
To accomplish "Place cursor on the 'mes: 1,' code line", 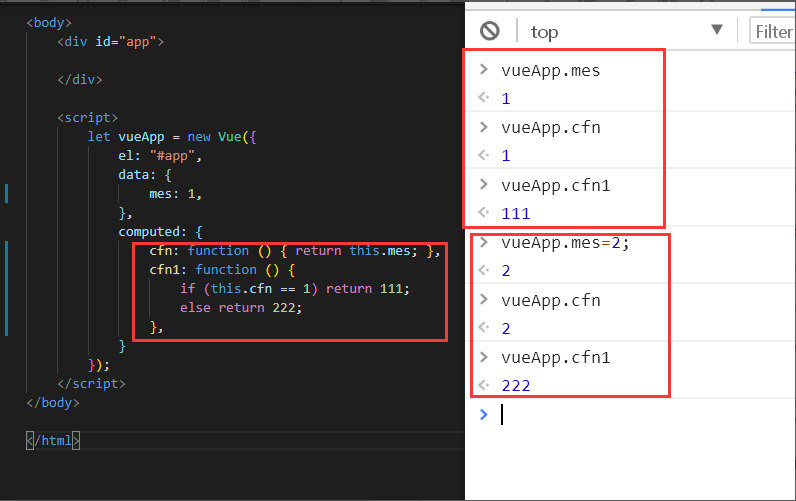I will [175, 194].
